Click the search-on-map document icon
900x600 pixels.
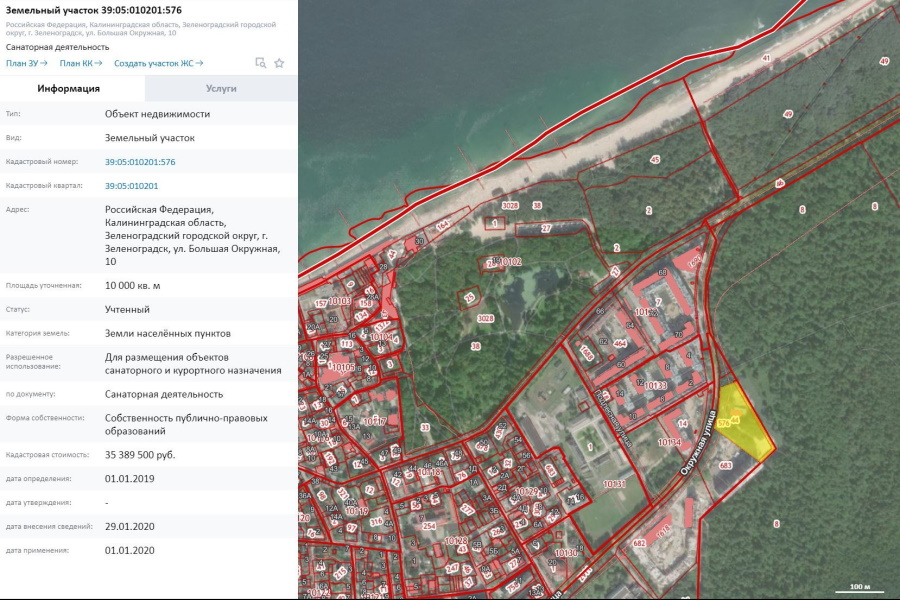(260, 63)
